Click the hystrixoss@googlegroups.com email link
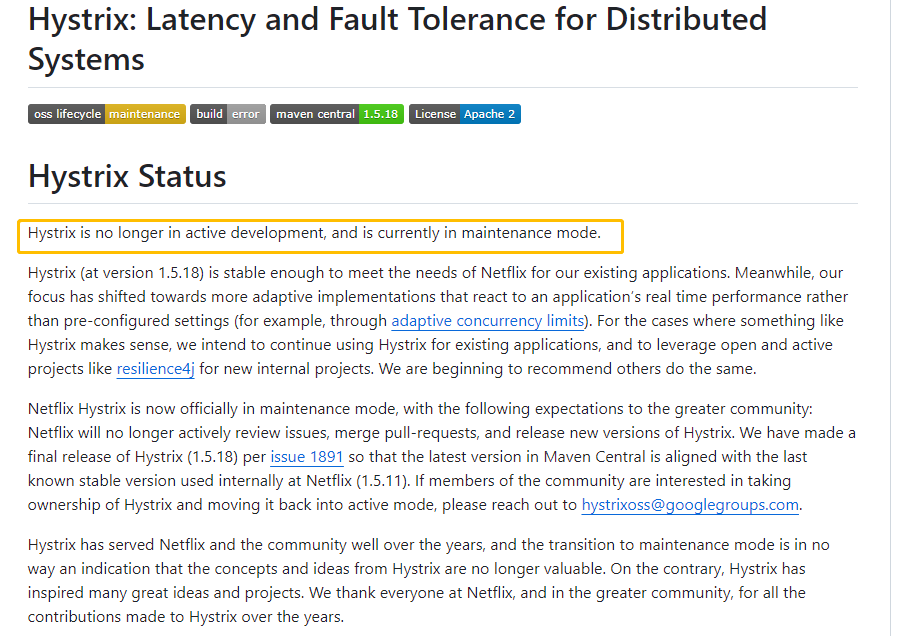The width and height of the screenshot is (920, 636). click(690, 505)
